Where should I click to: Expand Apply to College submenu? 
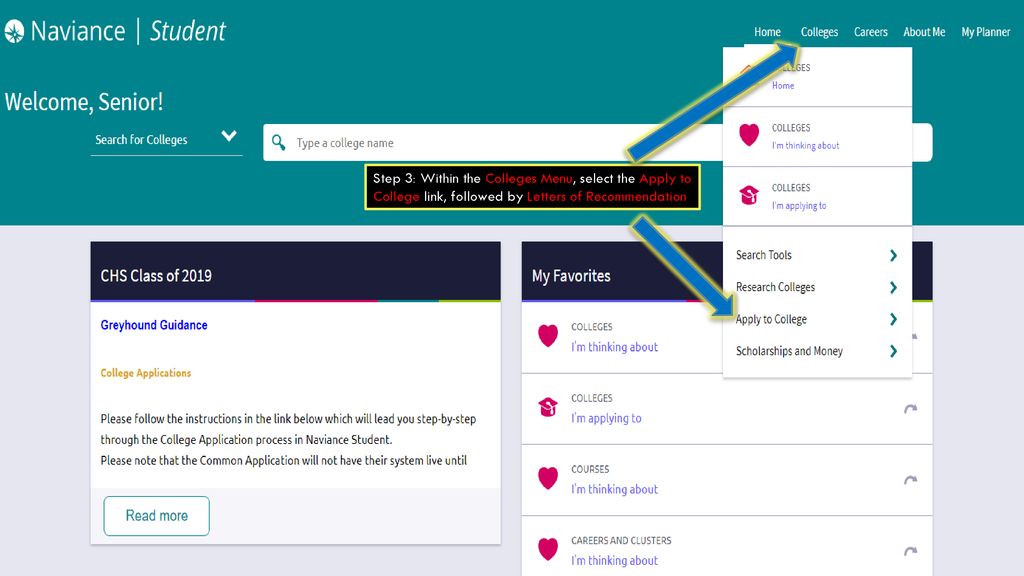point(817,319)
